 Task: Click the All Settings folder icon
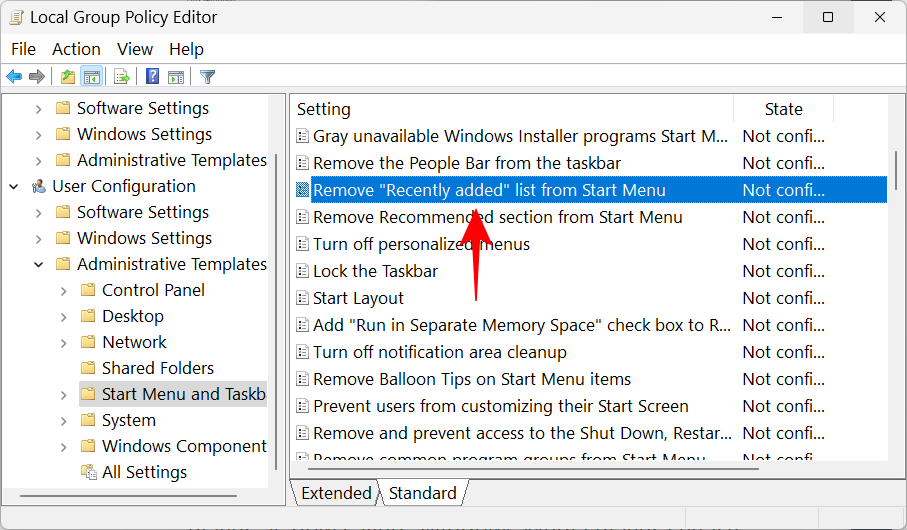[89, 472]
